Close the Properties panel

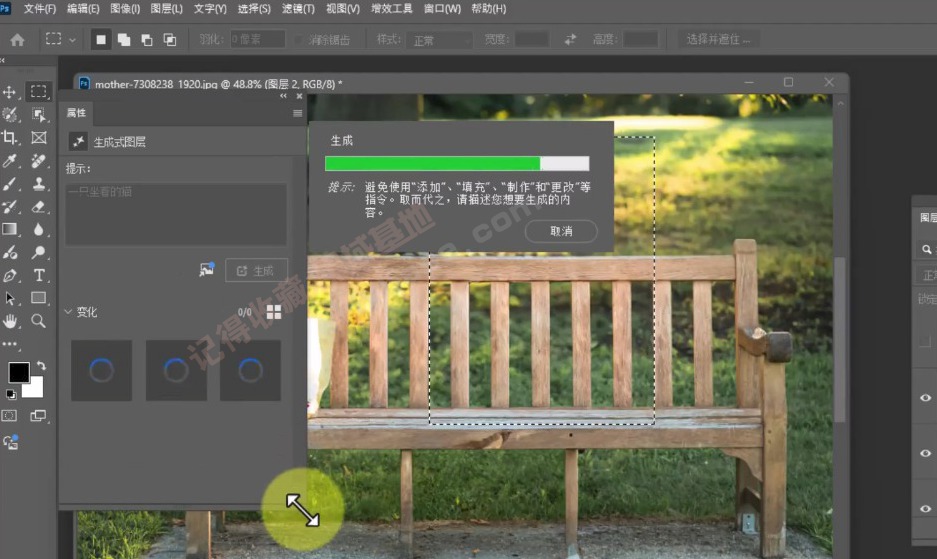299,96
